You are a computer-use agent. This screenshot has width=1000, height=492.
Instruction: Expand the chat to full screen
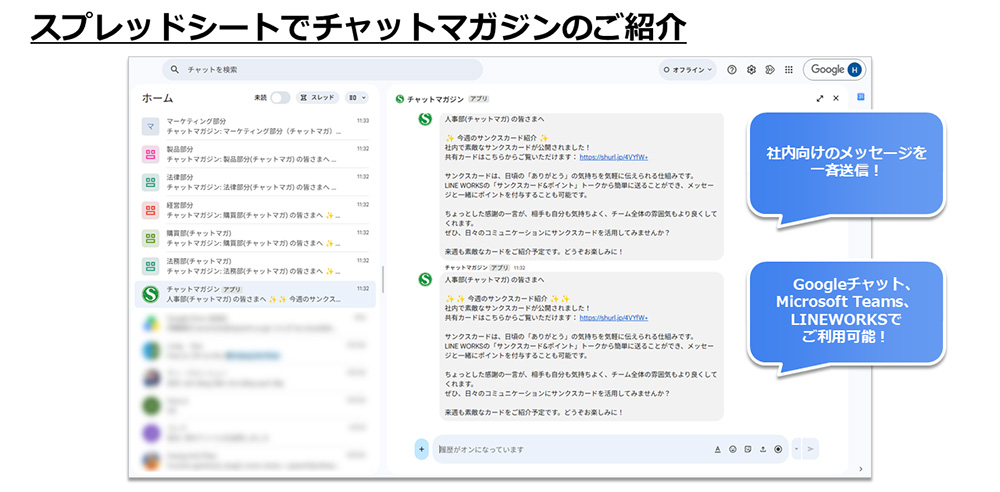820,98
